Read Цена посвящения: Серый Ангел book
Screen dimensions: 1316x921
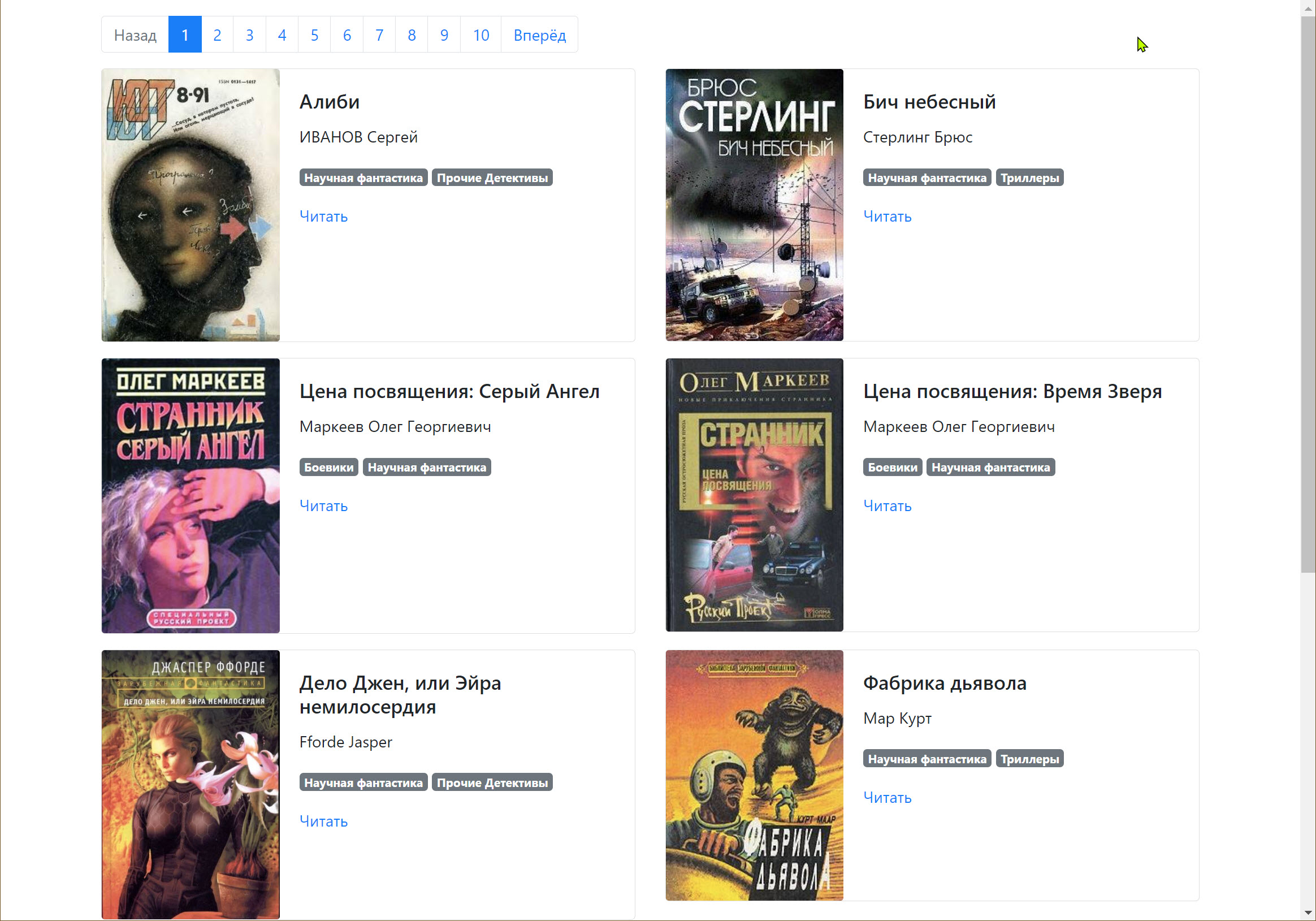(323, 505)
